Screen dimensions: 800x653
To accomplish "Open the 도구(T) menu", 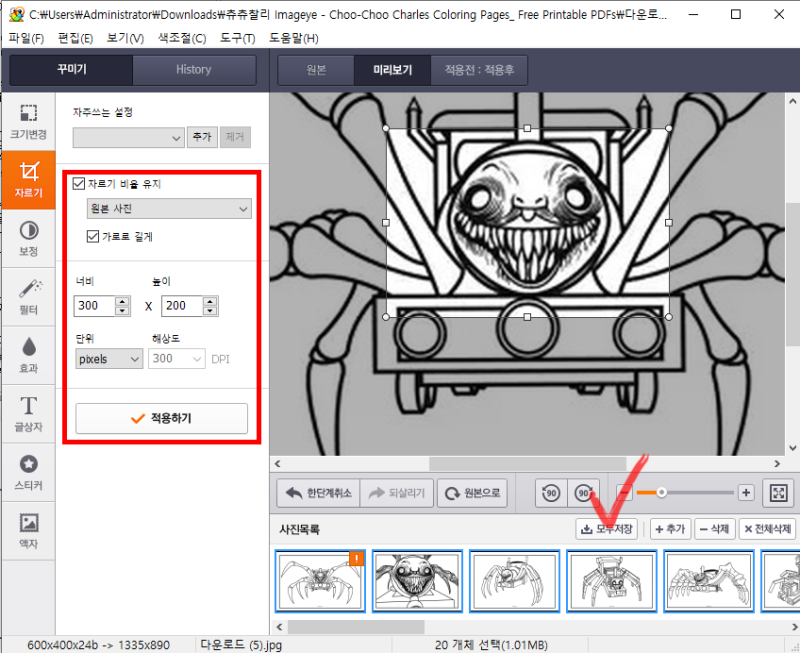I will 238,38.
